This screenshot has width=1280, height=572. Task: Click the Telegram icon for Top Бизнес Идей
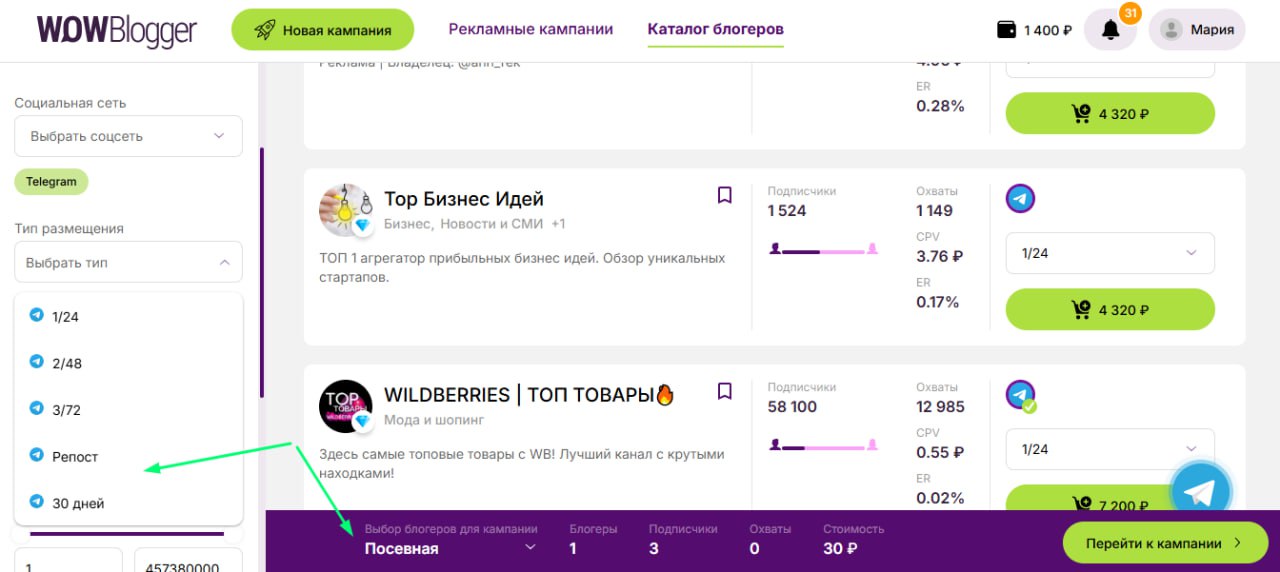point(1020,199)
